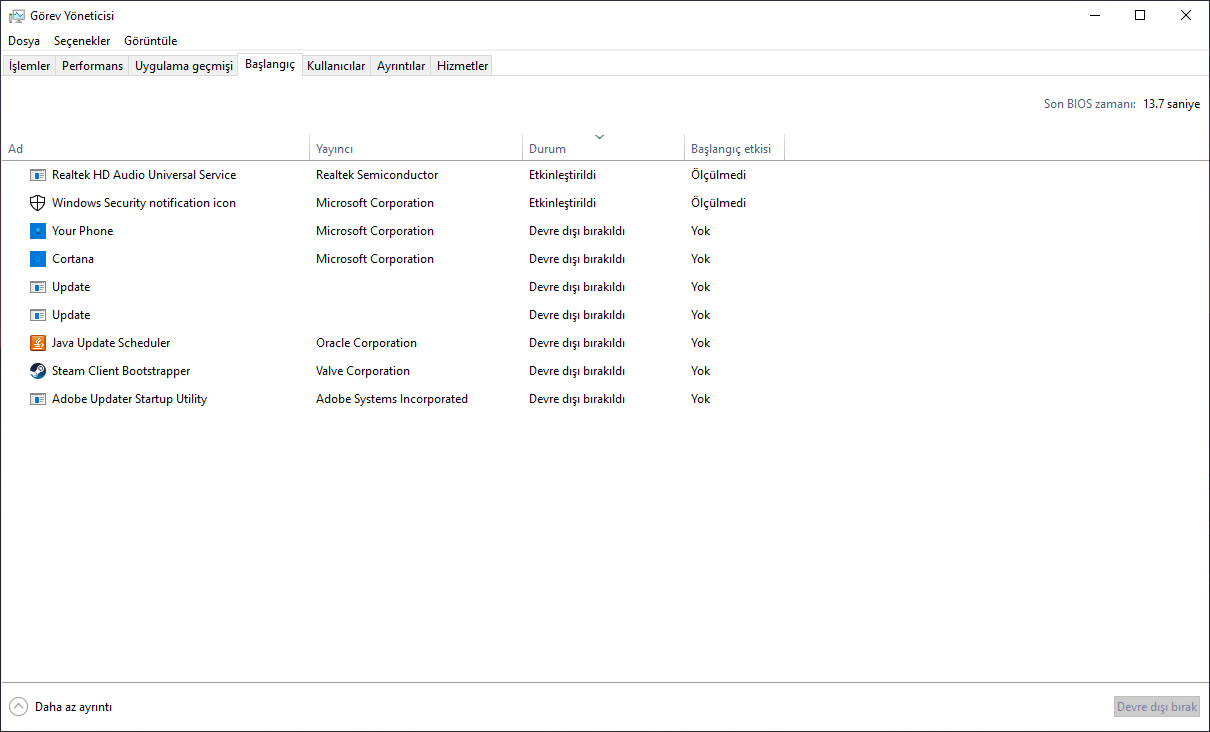Click the Adobe Updater Startup Utility icon

click(38, 399)
